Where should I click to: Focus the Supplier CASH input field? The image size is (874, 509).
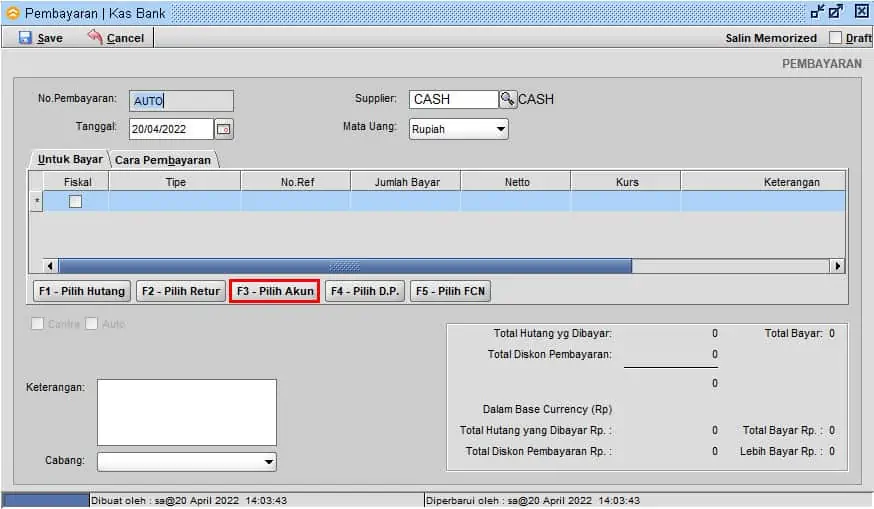click(x=453, y=99)
